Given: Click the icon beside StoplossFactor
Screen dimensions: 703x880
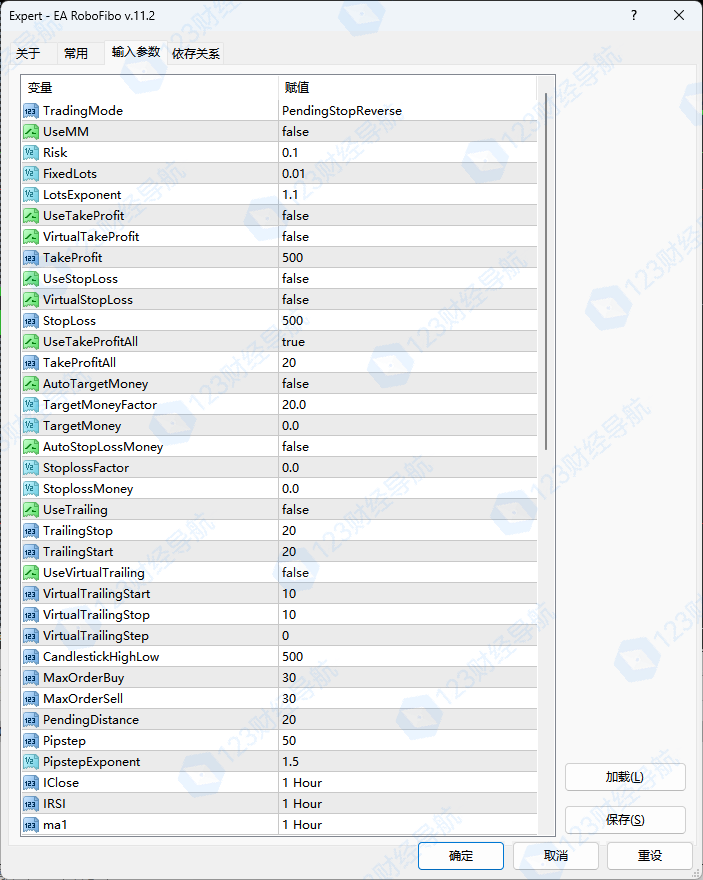Looking at the screenshot, I should pos(31,468).
